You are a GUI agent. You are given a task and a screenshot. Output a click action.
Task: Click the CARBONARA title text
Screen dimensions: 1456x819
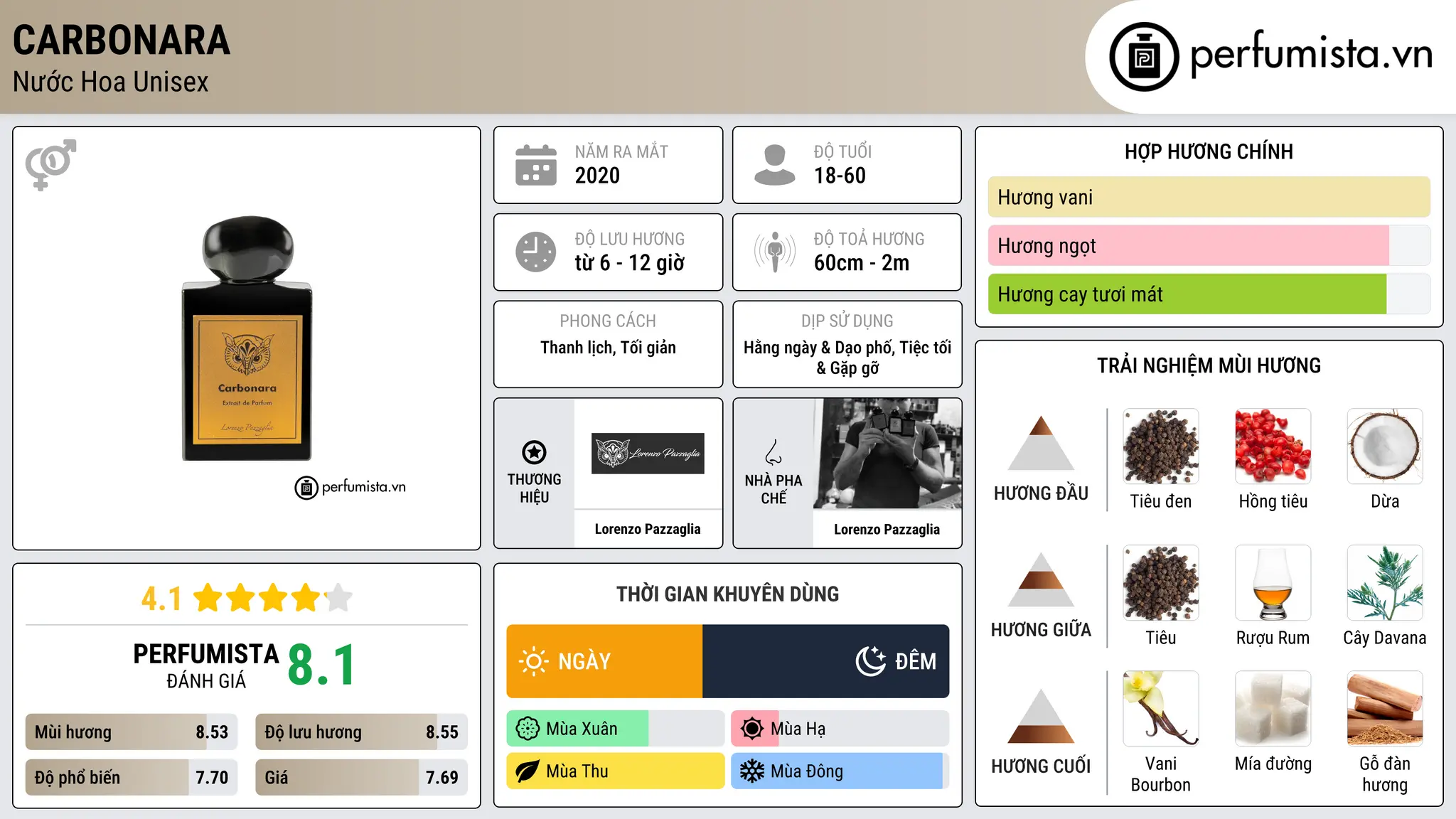[122, 40]
